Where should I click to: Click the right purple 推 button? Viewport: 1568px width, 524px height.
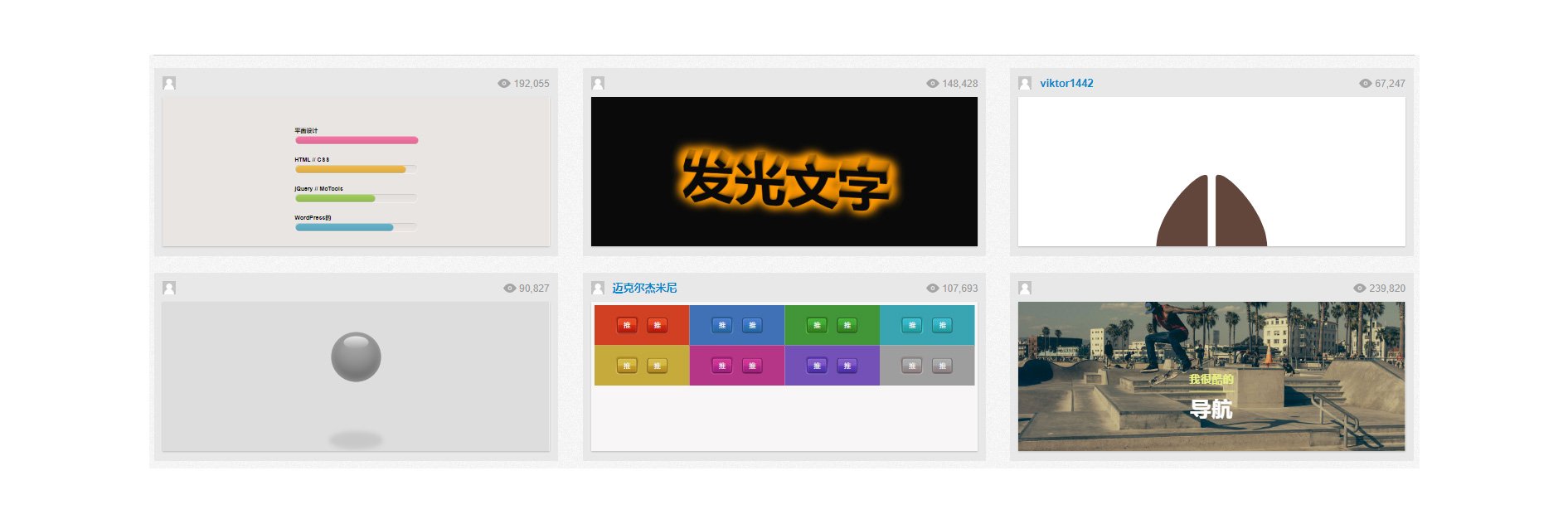pos(847,366)
